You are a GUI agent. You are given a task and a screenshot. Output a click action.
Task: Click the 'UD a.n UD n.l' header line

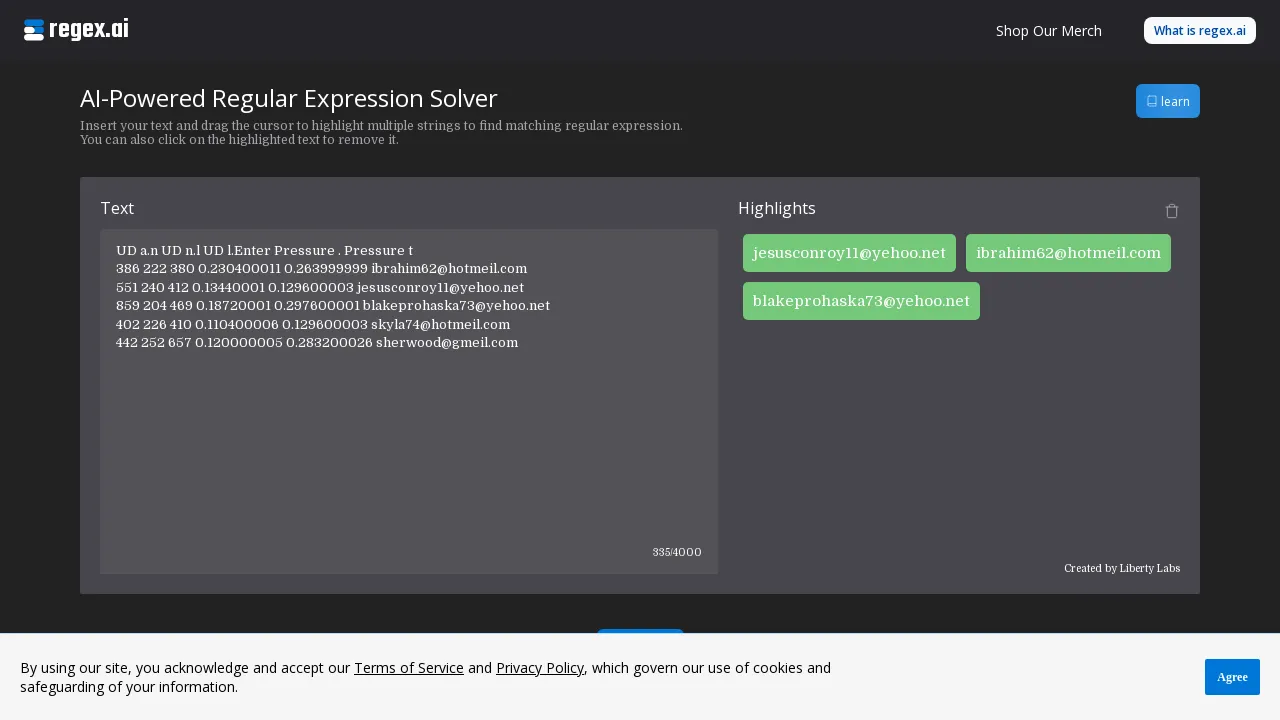[264, 250]
